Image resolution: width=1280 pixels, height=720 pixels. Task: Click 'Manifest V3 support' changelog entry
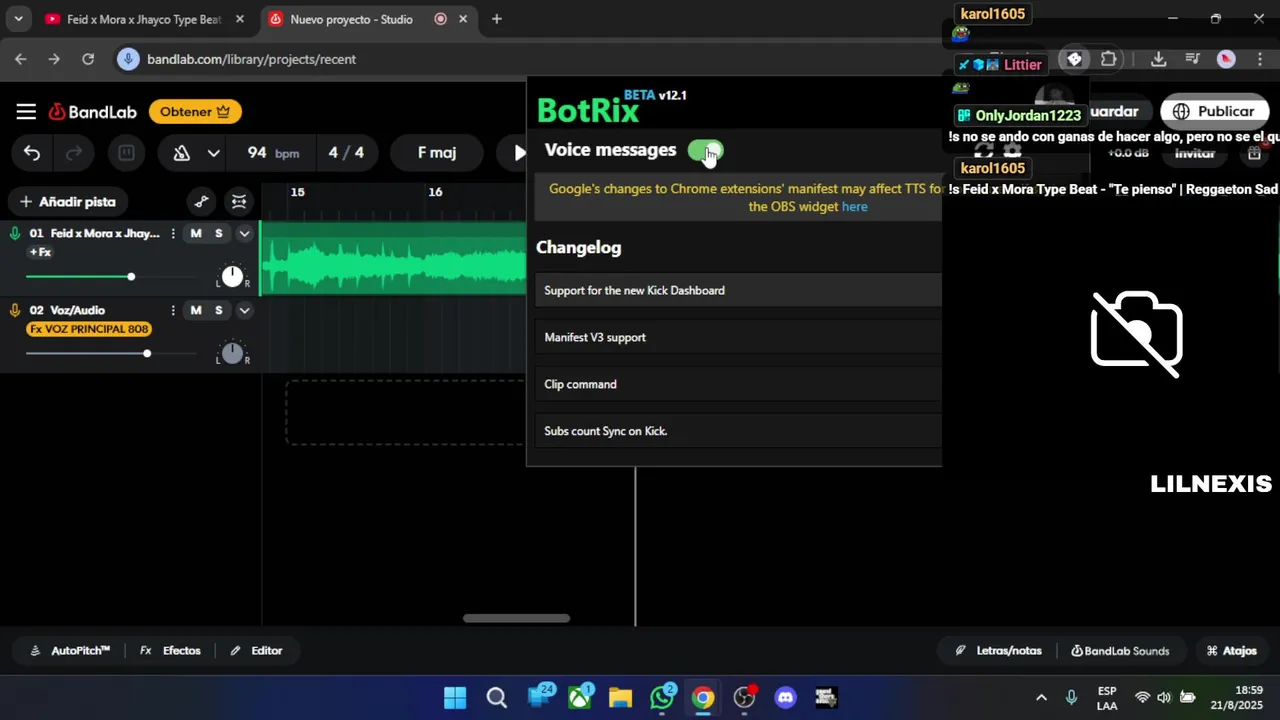[x=738, y=337]
